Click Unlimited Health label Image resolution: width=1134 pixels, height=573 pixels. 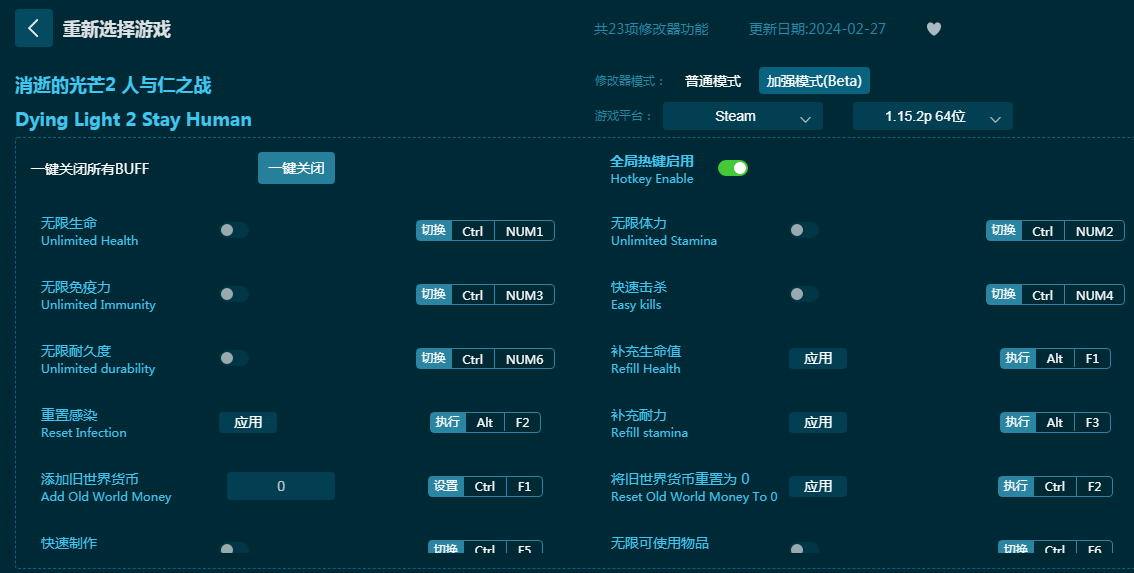[90, 241]
